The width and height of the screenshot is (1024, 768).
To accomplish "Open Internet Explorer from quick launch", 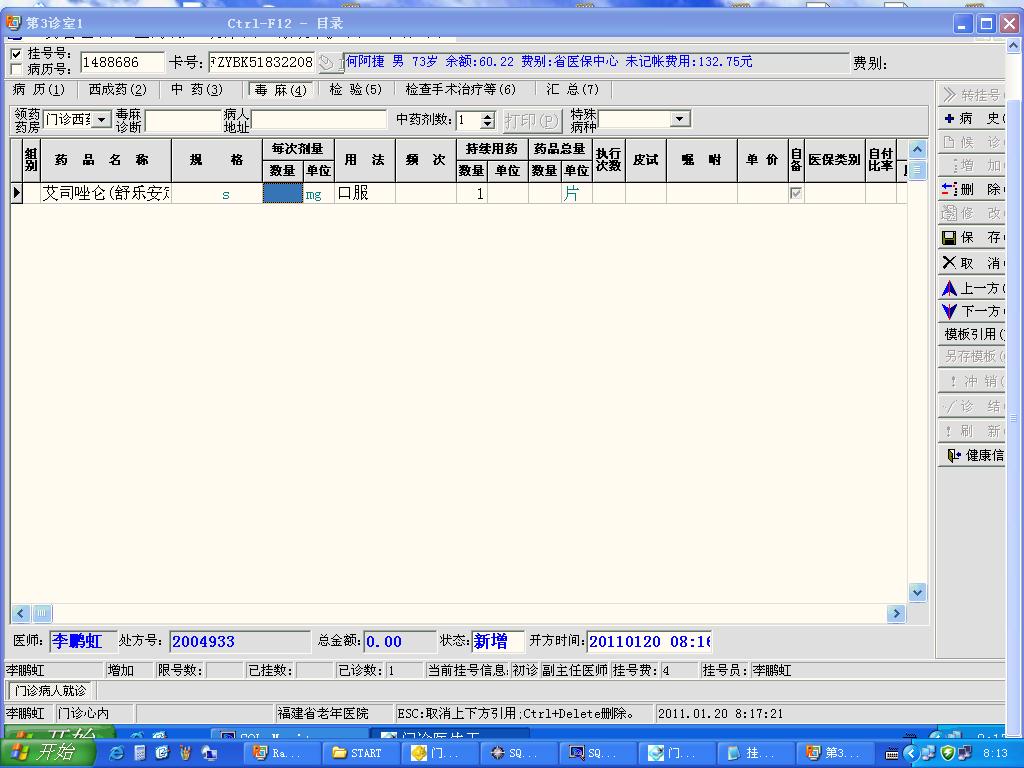I will tap(117, 753).
